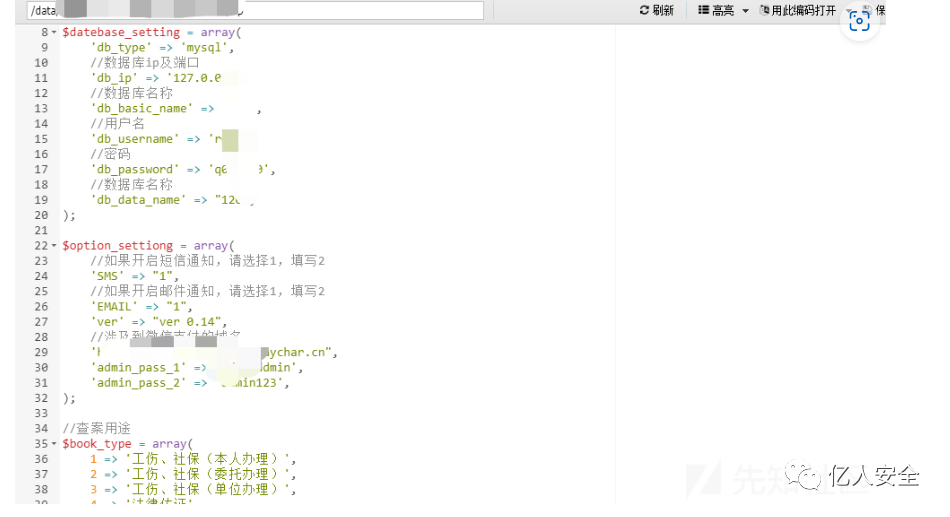Click the 'SMS' key on line 24
Viewport: 950px width, 517px height.
pos(107,276)
